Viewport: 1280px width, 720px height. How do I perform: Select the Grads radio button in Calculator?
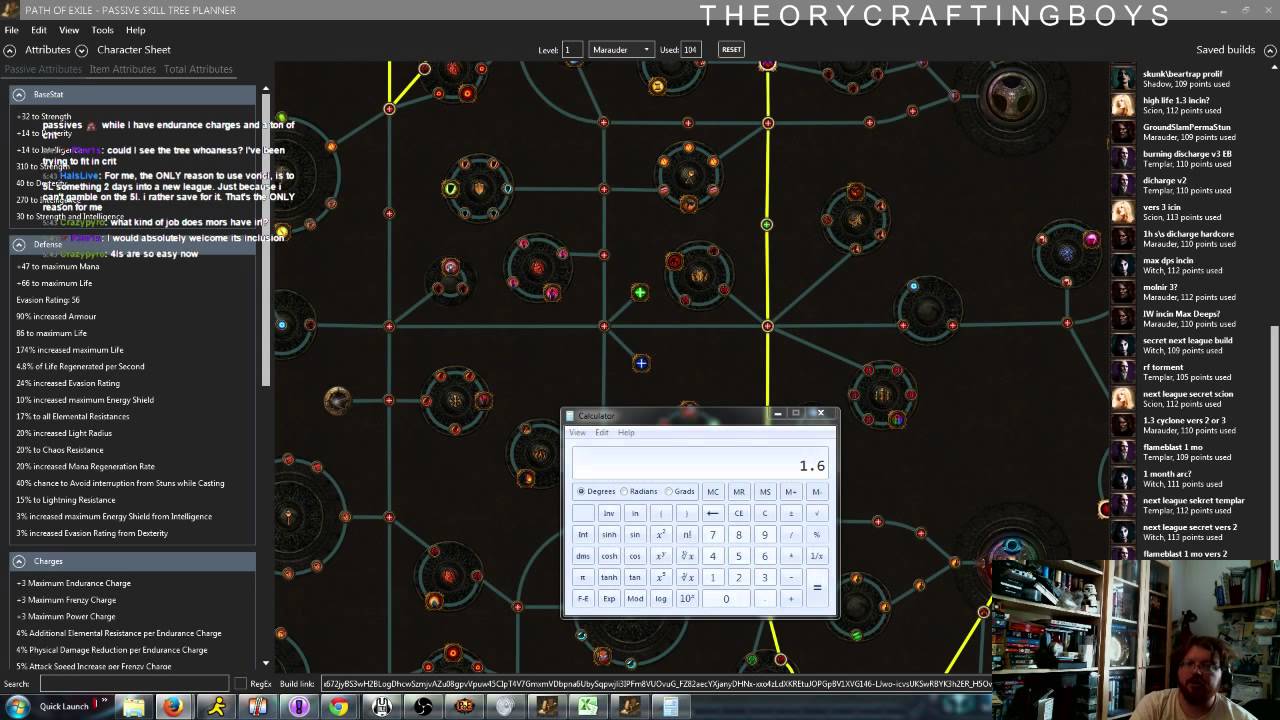coord(668,491)
